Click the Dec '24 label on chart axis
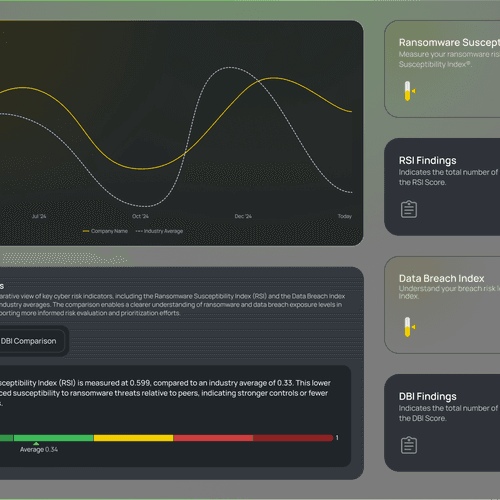The image size is (500, 500). (243, 216)
